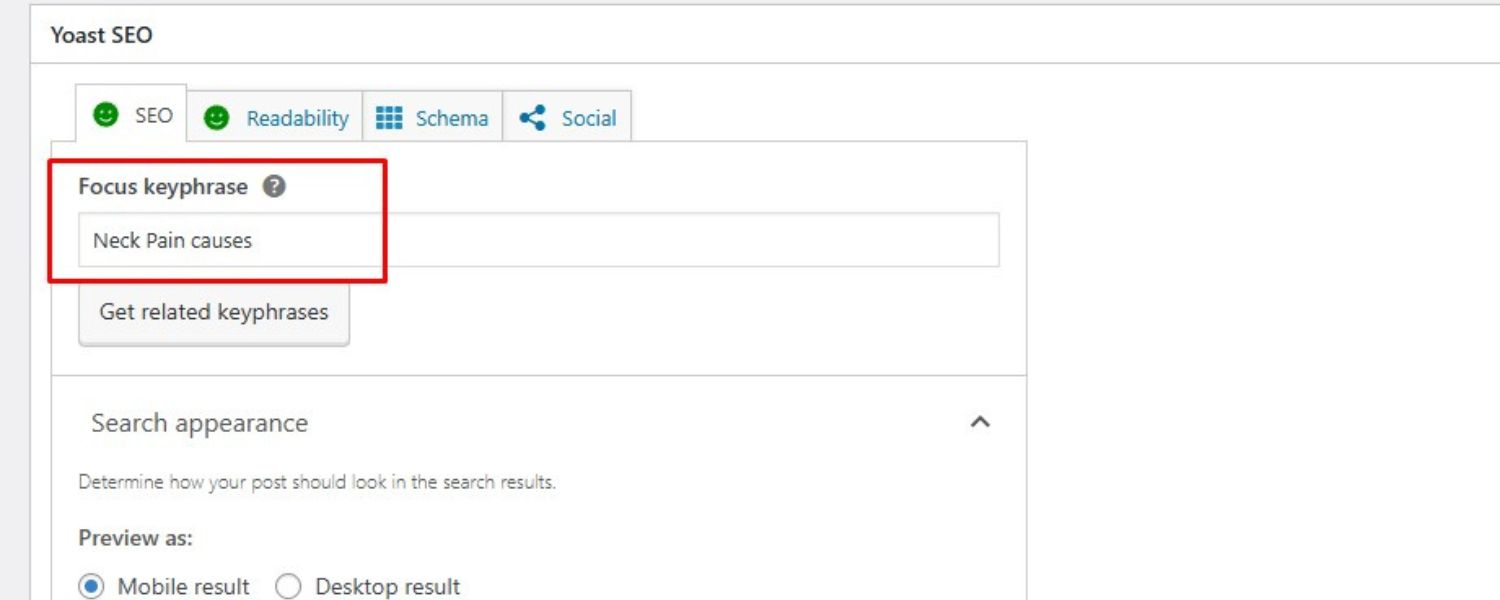Open the Focus keyphrase help question mark
This screenshot has width=1500, height=600.
274,187
